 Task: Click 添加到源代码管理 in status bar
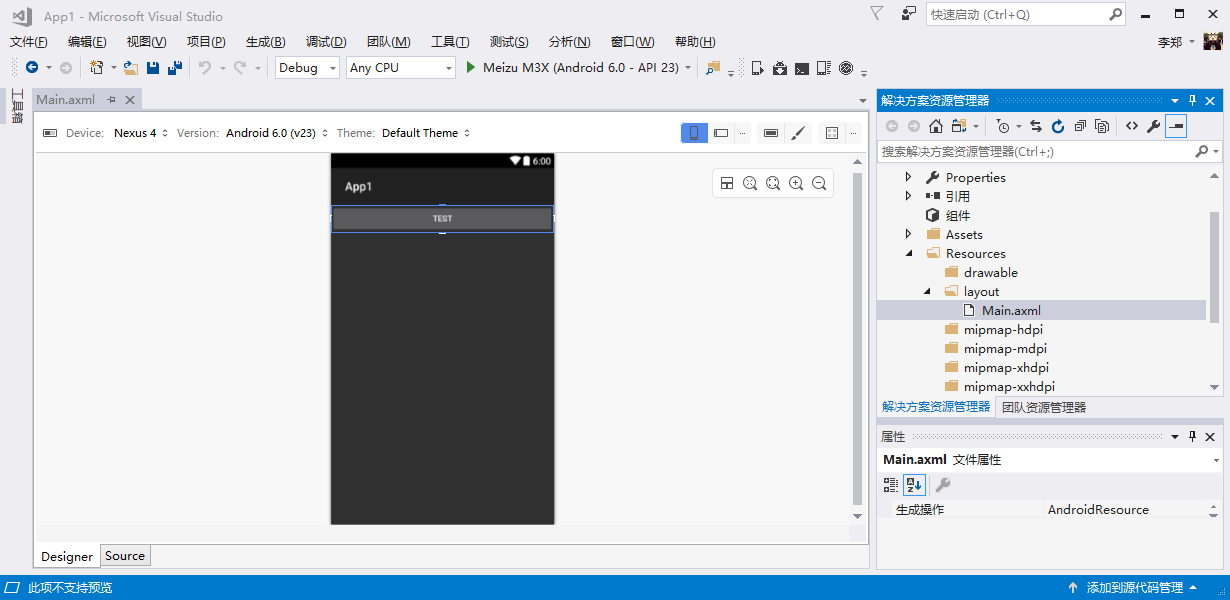(x=1135, y=588)
